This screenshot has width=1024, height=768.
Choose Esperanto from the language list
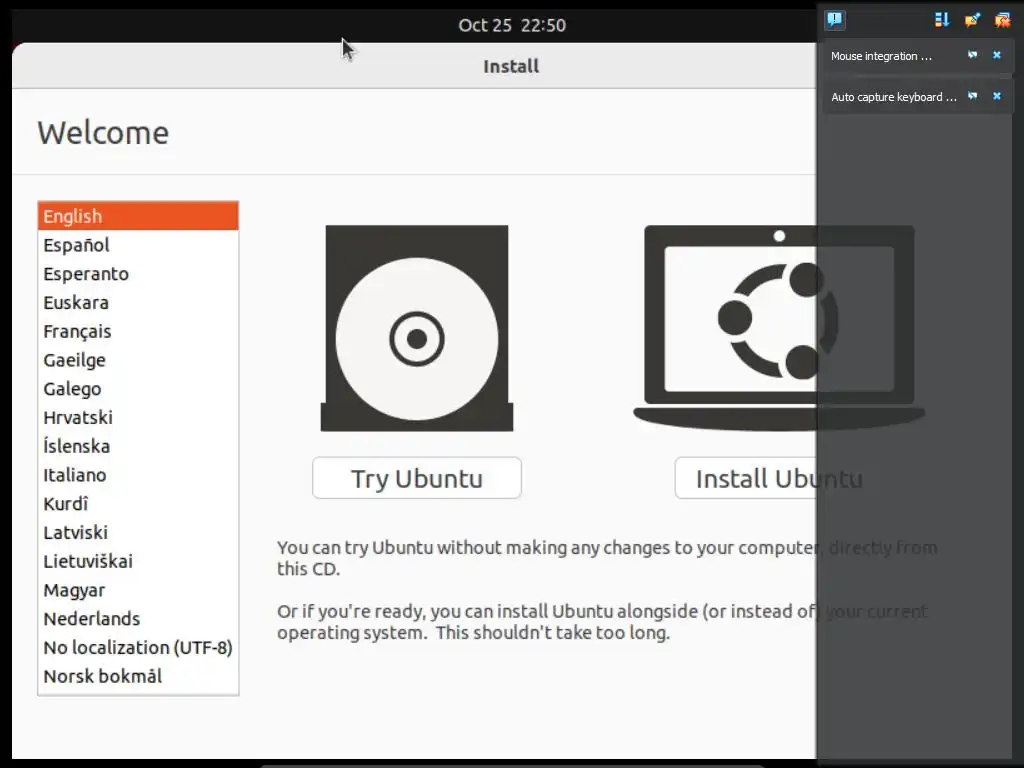click(x=138, y=274)
